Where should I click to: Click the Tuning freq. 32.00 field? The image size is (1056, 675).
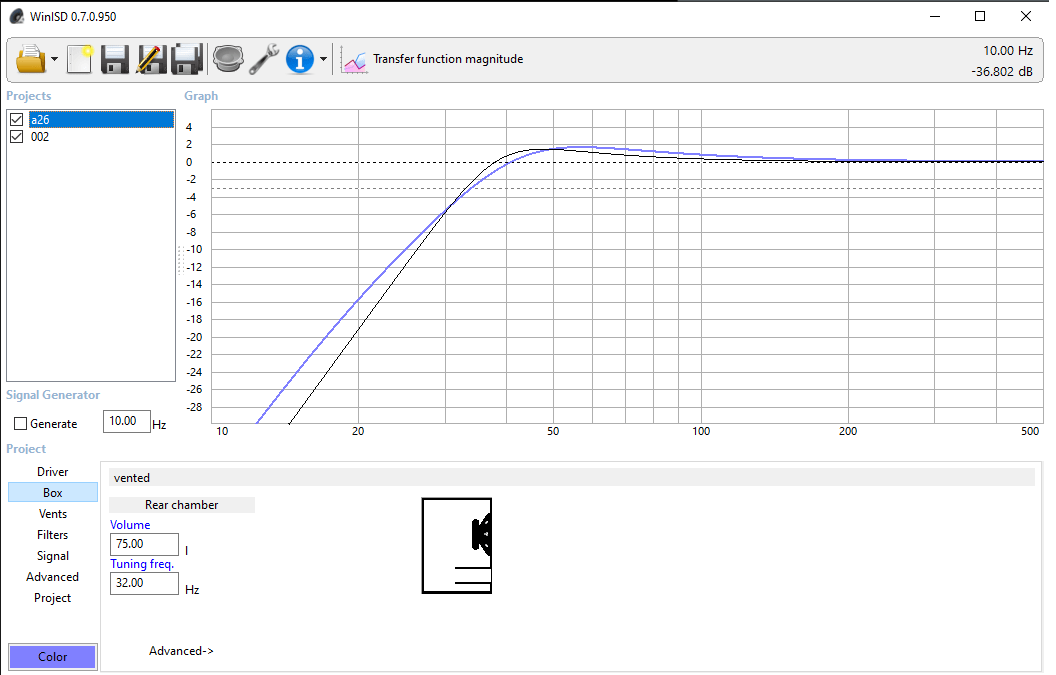[144, 583]
